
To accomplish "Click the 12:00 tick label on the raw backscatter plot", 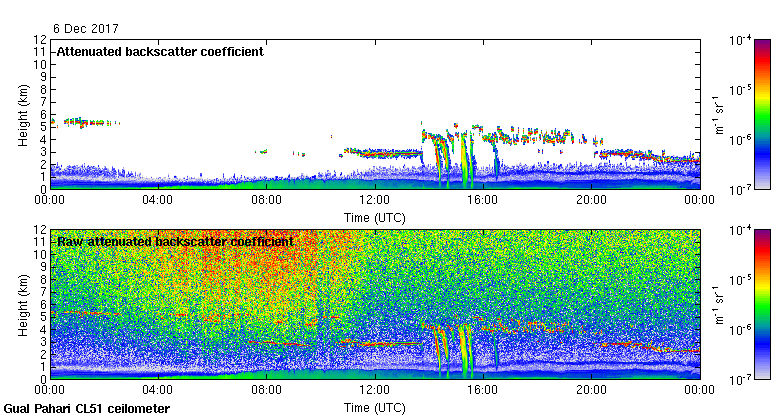I will [375, 390].
